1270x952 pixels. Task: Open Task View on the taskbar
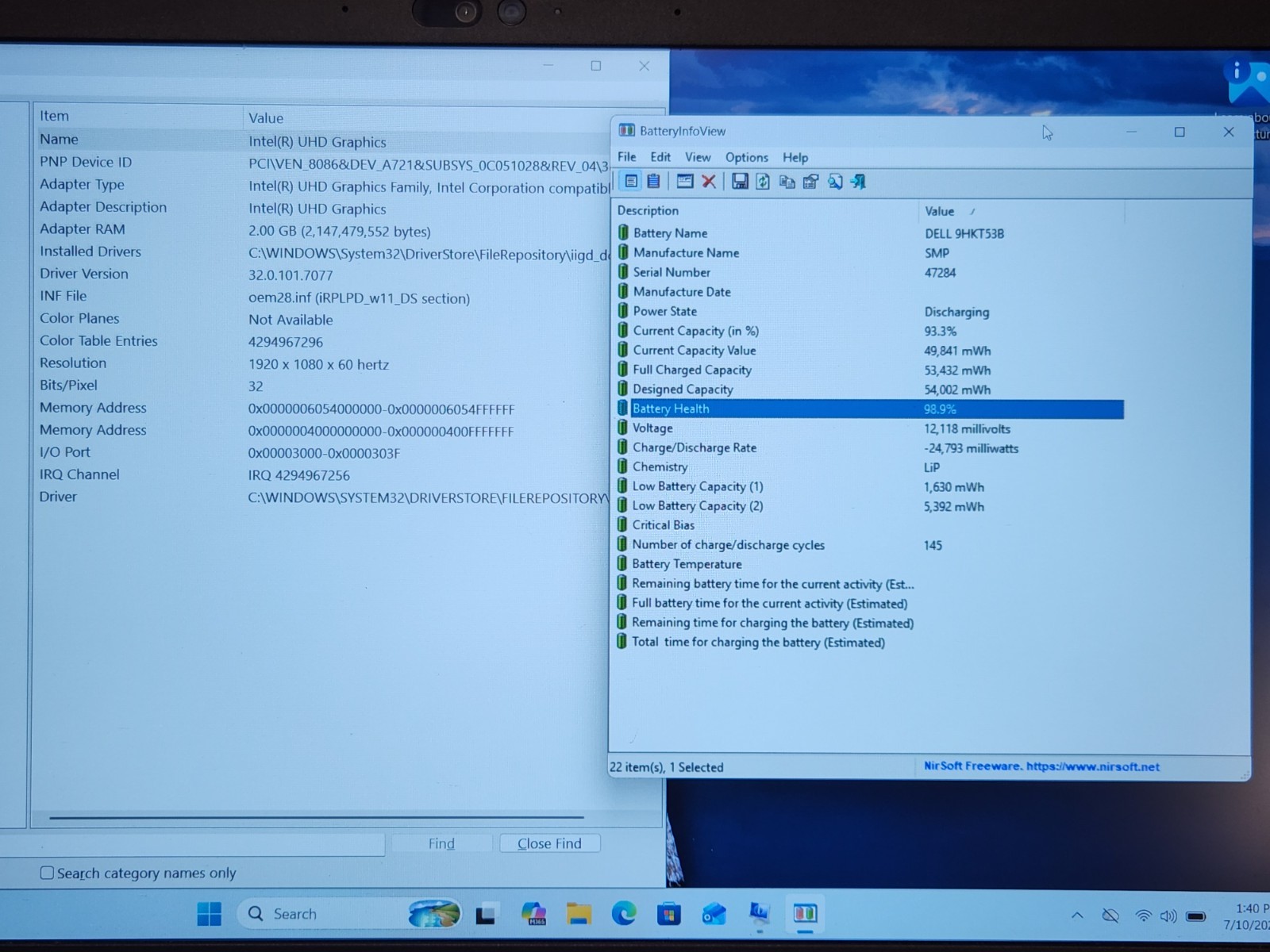pyautogui.click(x=485, y=915)
